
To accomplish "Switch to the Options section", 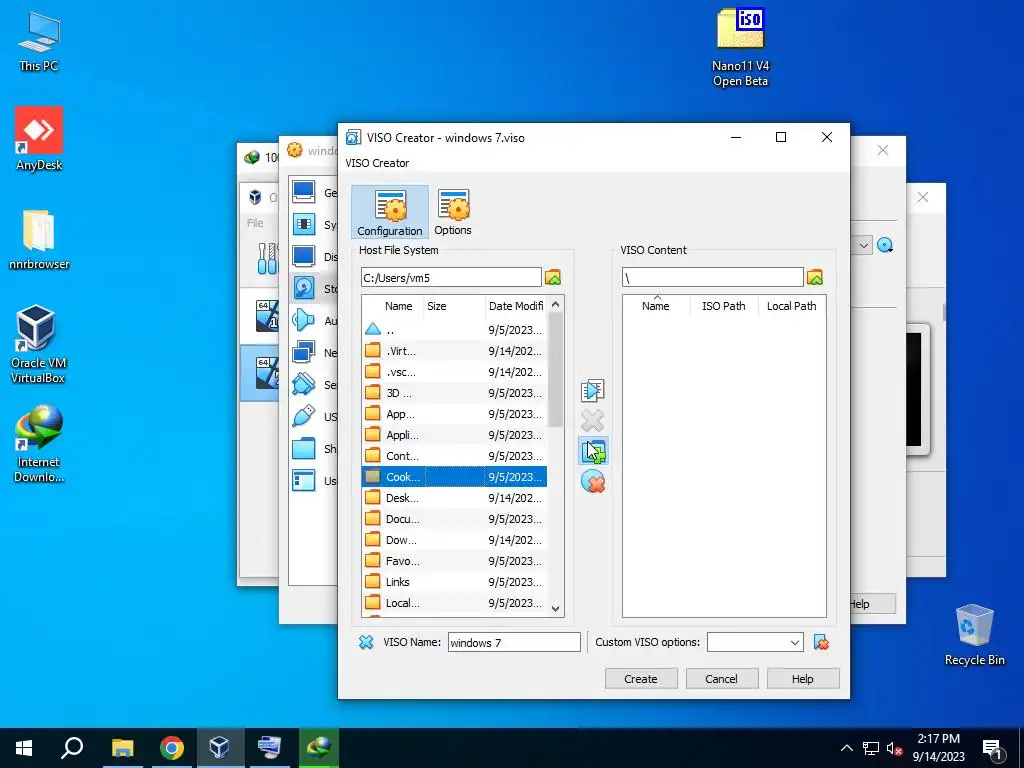I will [453, 212].
